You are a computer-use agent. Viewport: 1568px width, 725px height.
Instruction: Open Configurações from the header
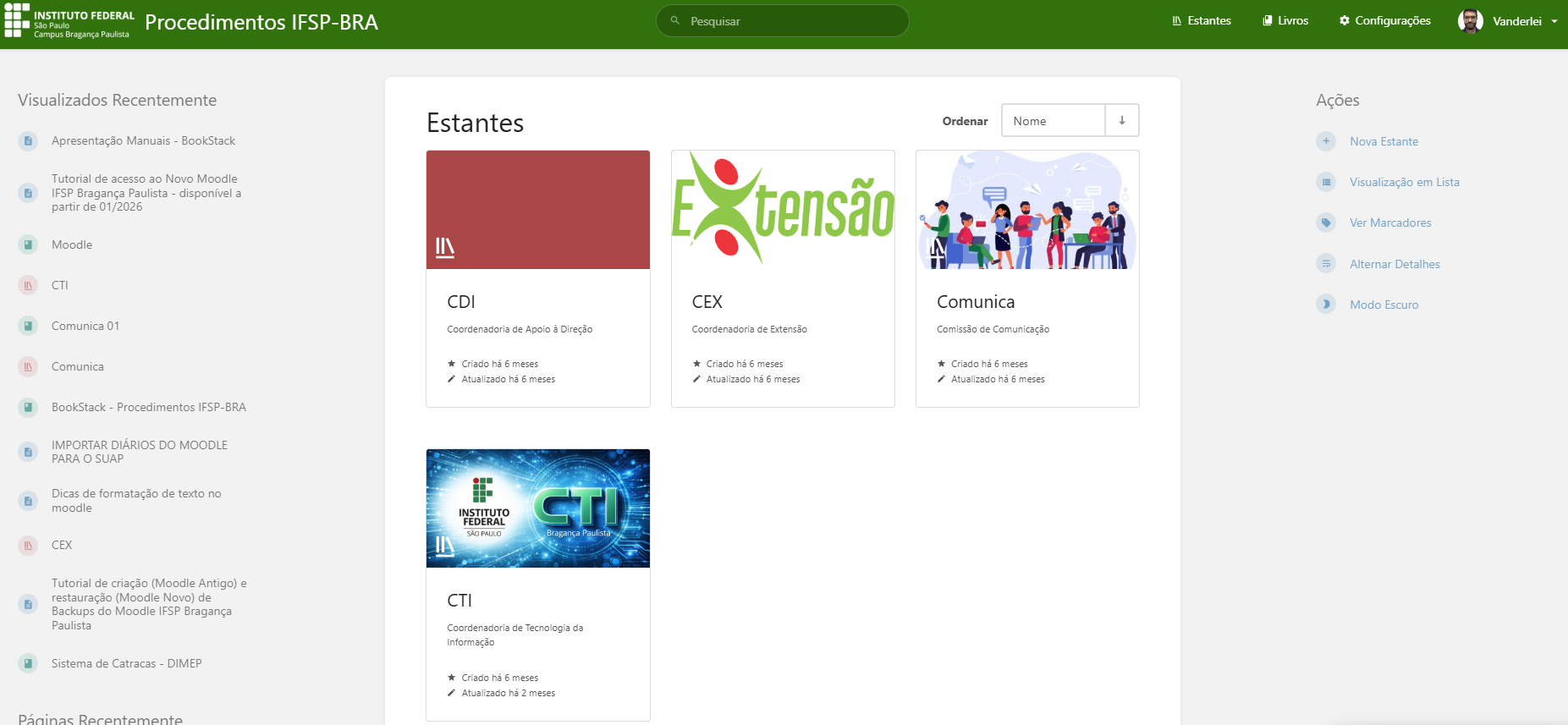coord(1385,21)
